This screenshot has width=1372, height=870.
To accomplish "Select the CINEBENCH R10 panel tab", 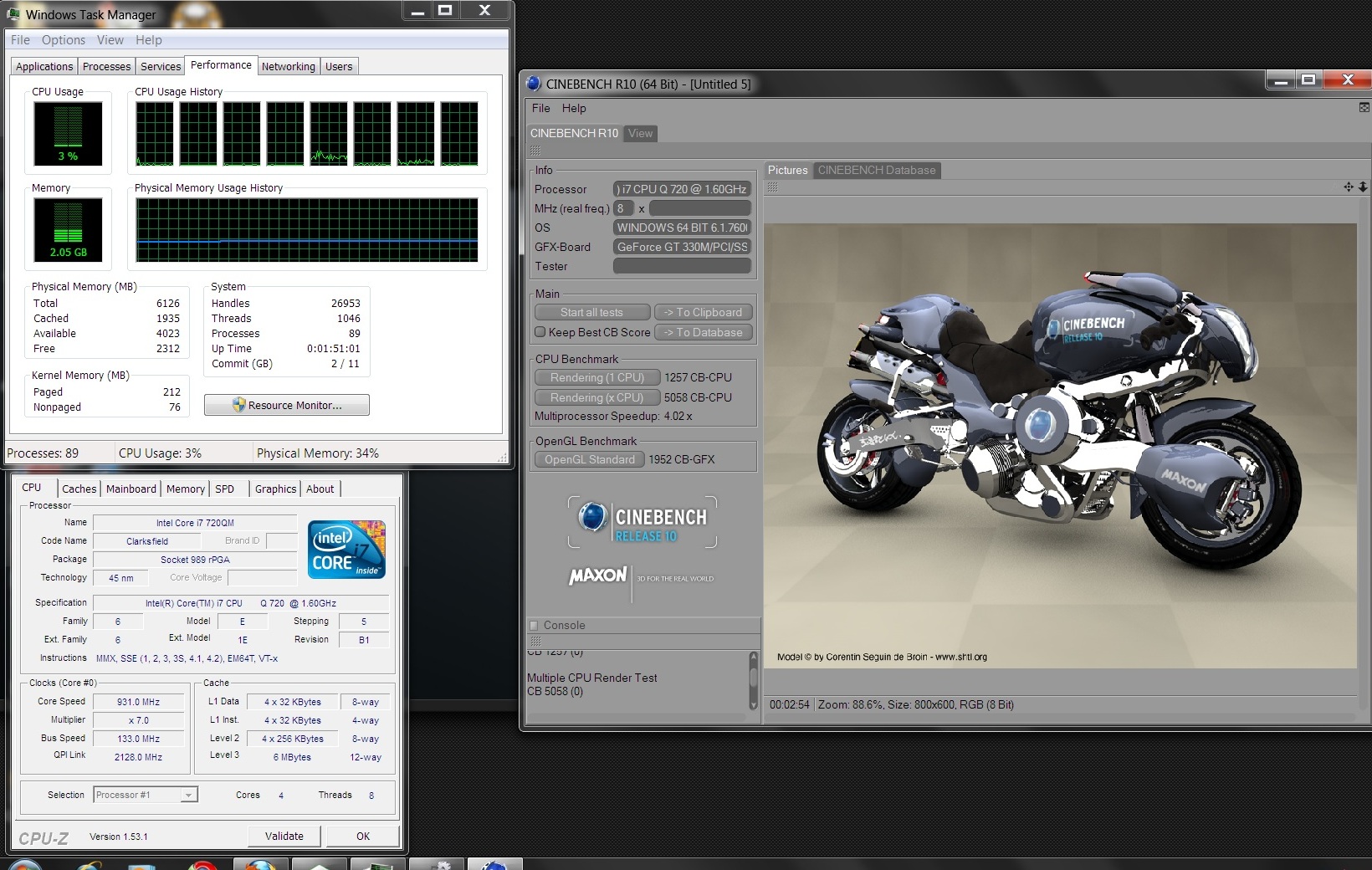I will (x=575, y=133).
